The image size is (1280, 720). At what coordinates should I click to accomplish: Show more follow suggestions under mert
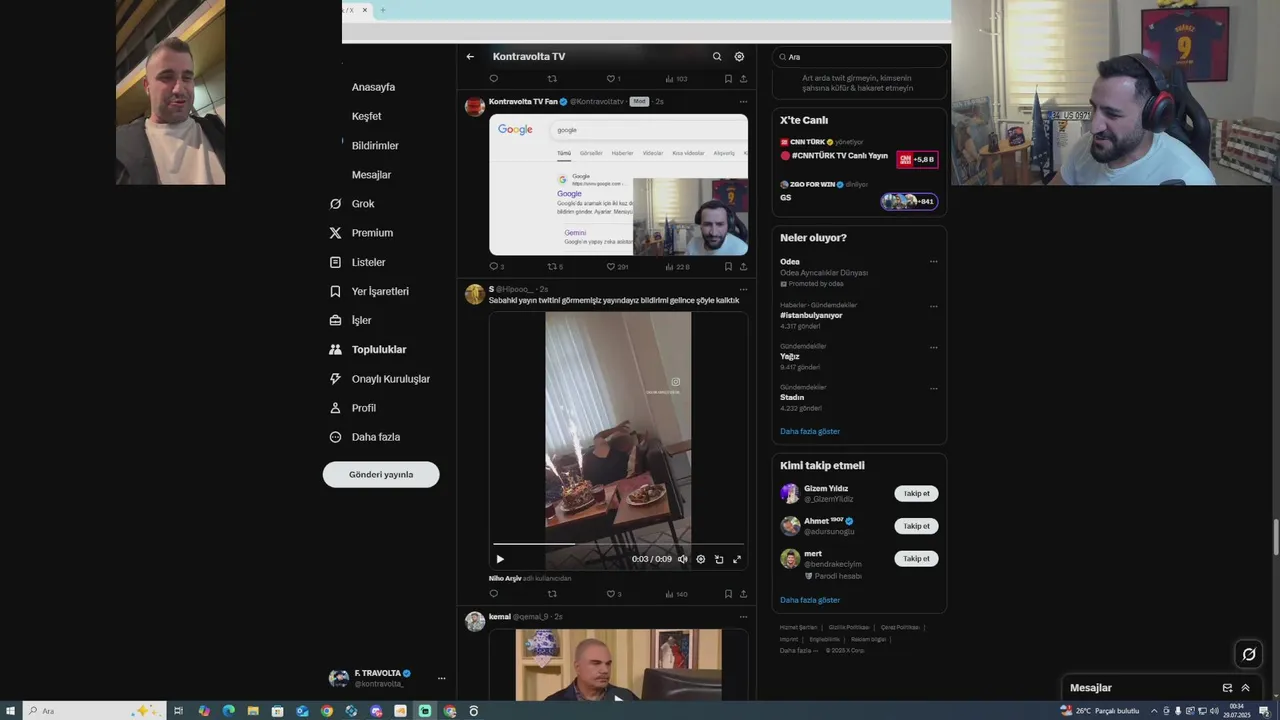tap(810, 600)
